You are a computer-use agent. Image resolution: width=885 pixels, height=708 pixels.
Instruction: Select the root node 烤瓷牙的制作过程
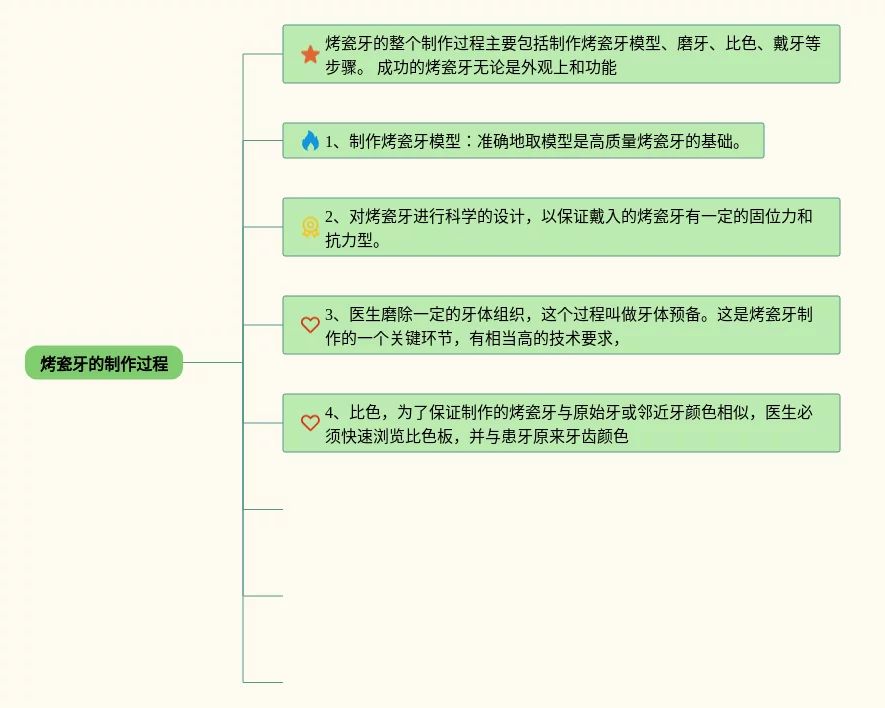(x=104, y=363)
